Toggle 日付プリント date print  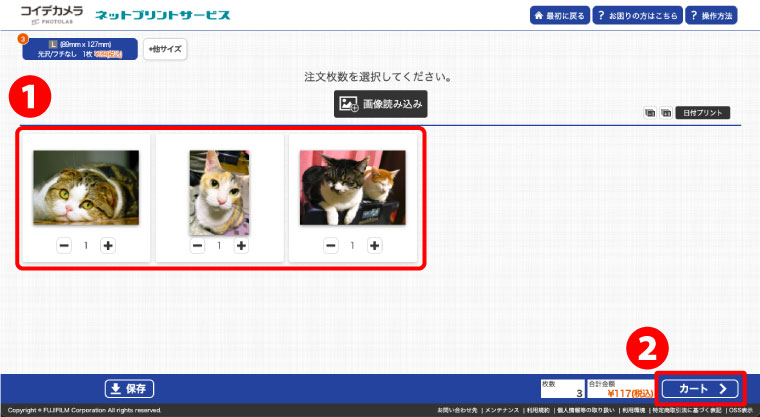[x=702, y=113]
